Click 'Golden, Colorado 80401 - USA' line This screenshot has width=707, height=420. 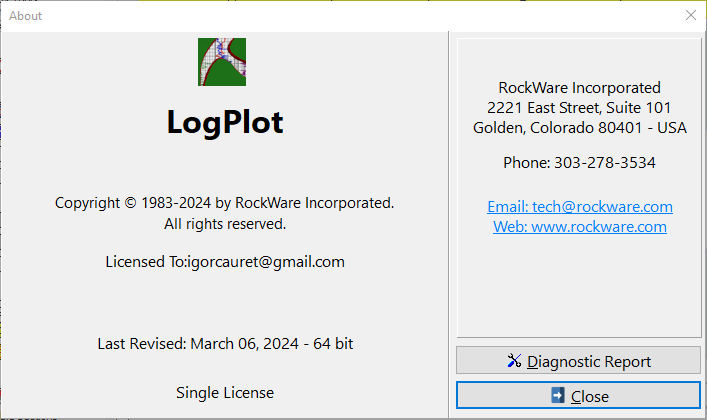pyautogui.click(x=579, y=128)
